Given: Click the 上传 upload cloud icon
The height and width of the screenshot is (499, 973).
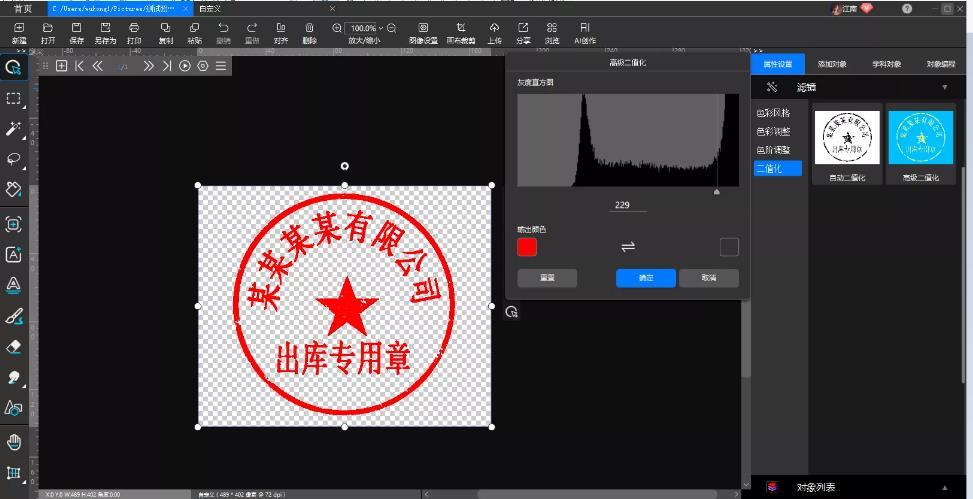Looking at the screenshot, I should (x=495, y=28).
